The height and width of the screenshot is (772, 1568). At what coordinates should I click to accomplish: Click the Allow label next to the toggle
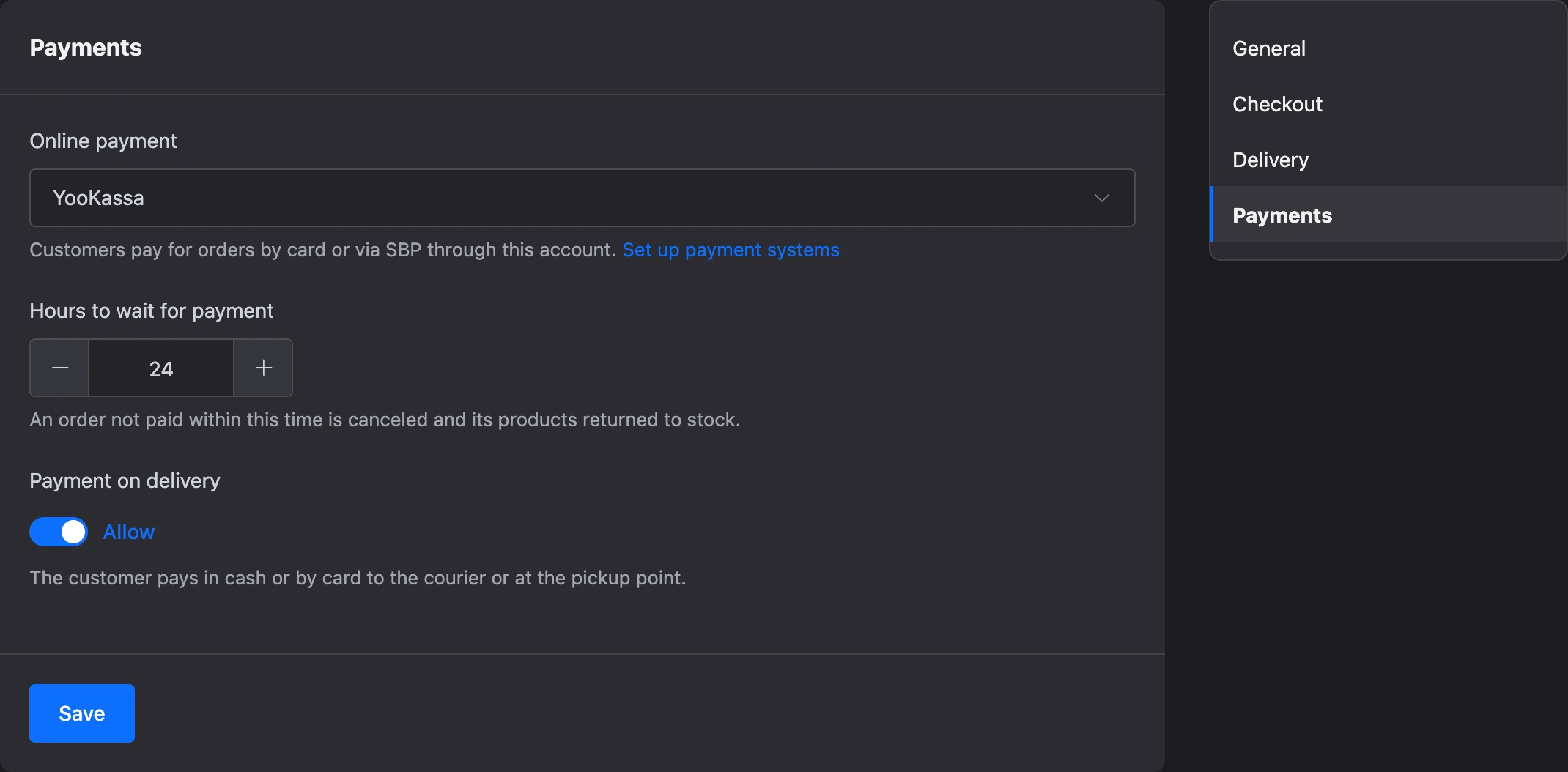[129, 532]
